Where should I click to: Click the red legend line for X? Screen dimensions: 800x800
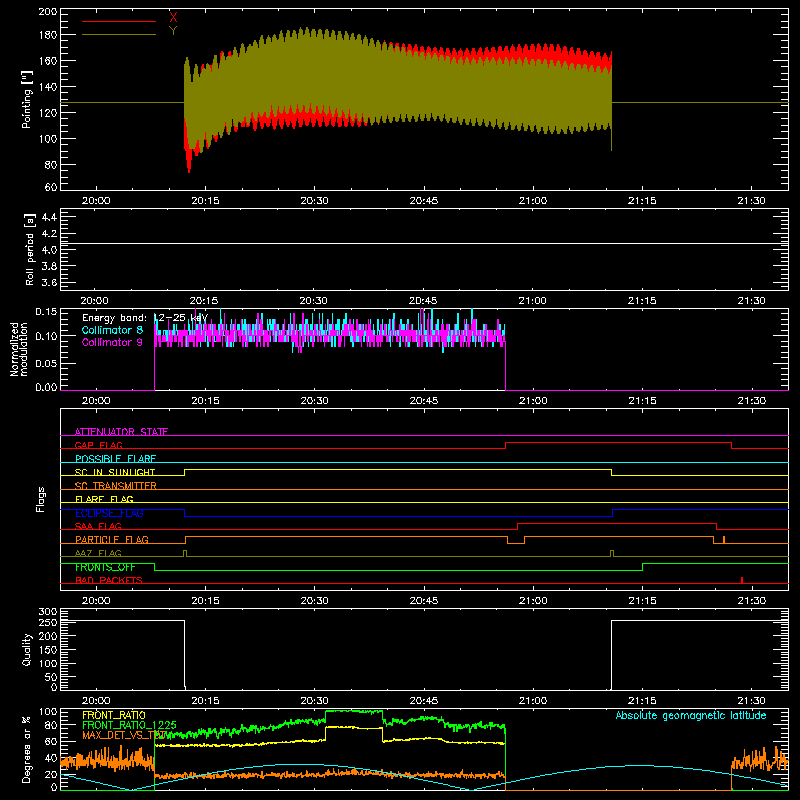coord(119,21)
